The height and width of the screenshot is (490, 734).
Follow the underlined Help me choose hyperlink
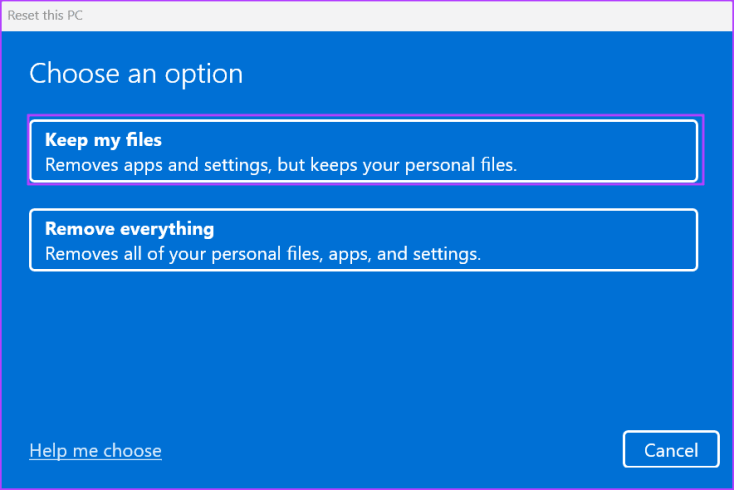coord(95,450)
